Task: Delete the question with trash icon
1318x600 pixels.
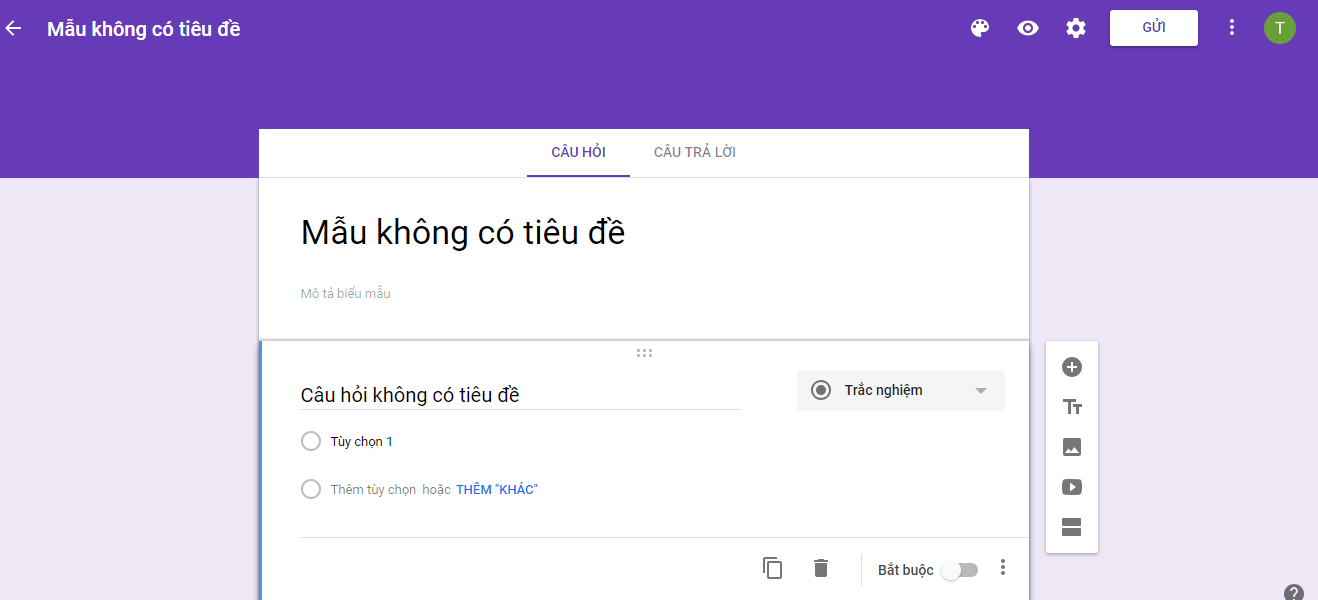Action: pos(821,568)
